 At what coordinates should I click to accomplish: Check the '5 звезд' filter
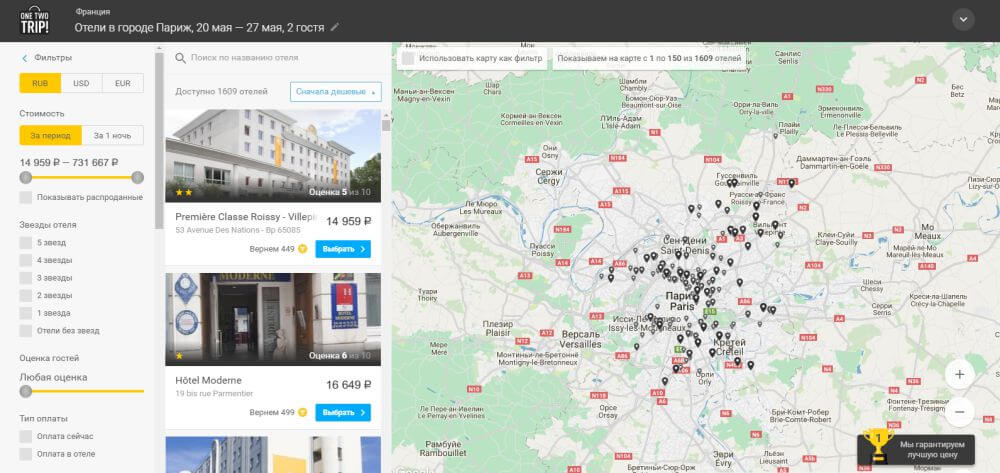click(x=26, y=243)
